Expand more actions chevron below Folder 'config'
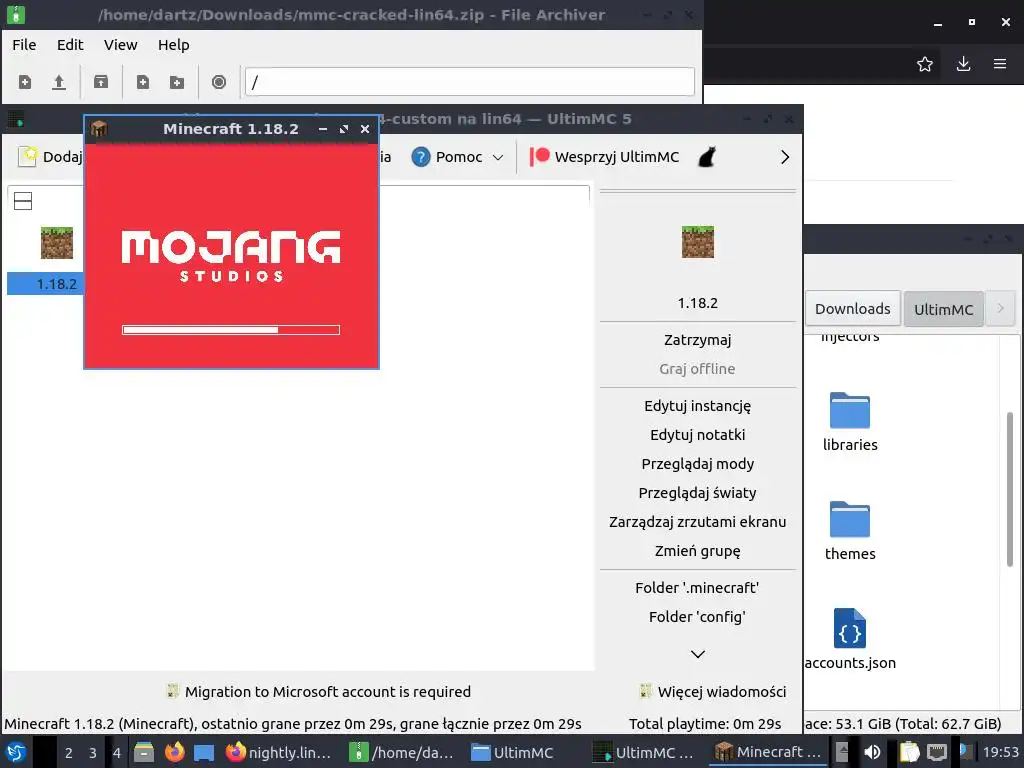 click(697, 654)
